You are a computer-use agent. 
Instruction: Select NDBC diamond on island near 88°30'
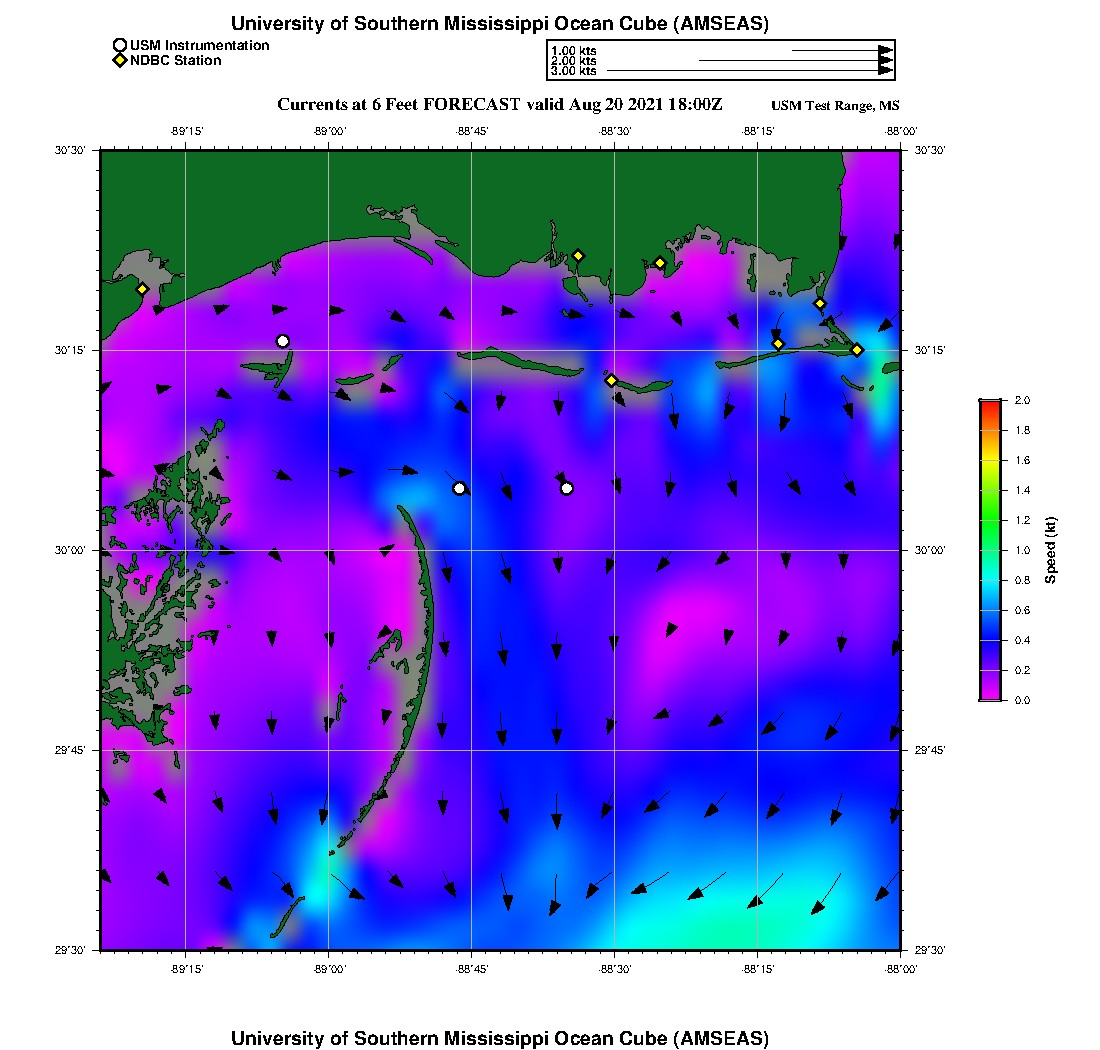tap(611, 380)
